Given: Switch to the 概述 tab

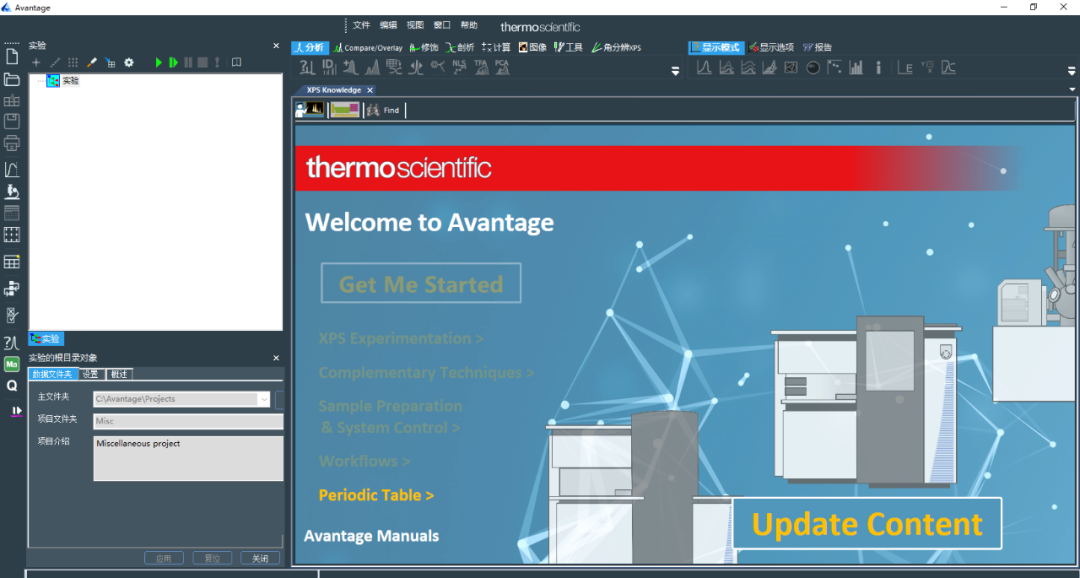Looking at the screenshot, I should (x=119, y=374).
